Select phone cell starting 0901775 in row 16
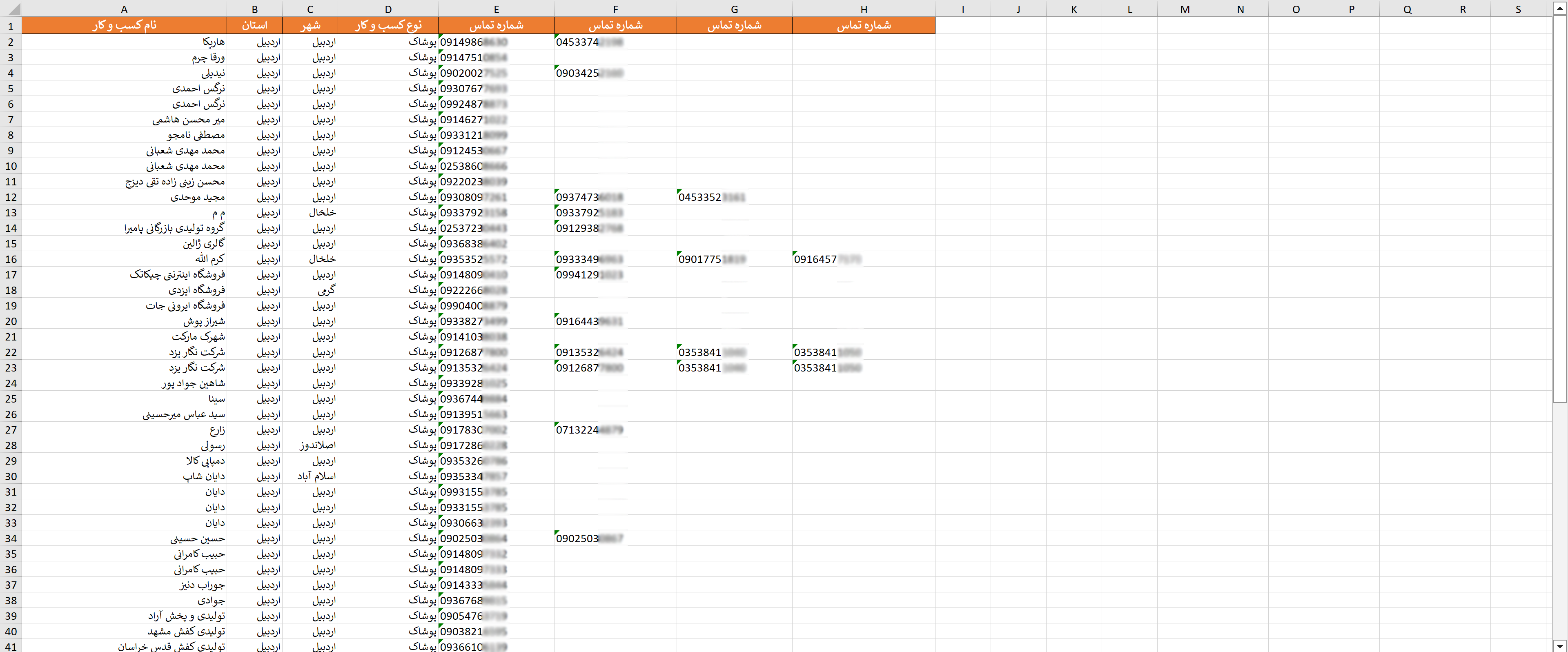Screen dimensions: 1568x652 pyautogui.click(x=734, y=259)
